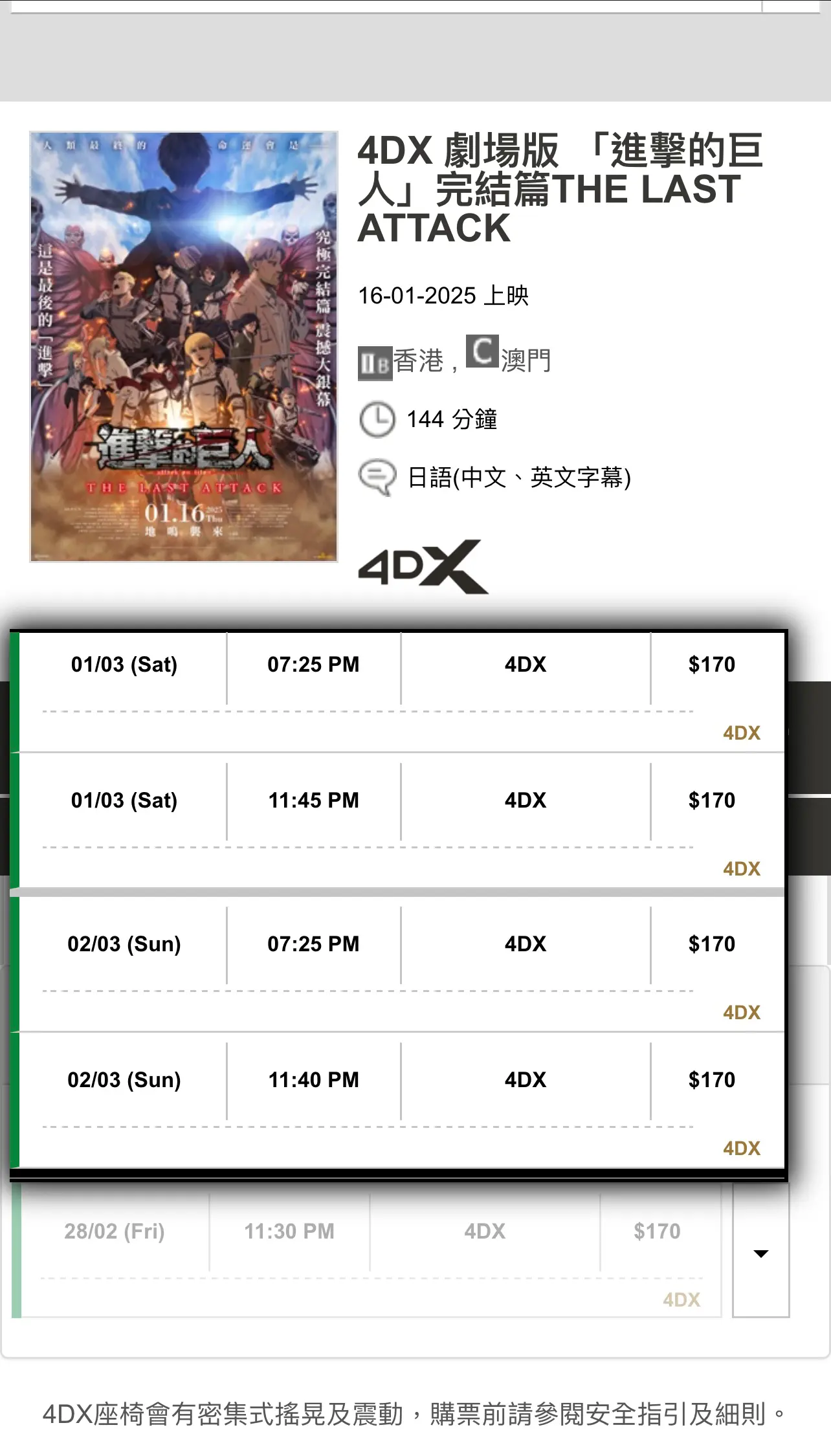Click the gold 4DX tag in first showtime
Screen dimensions: 831x1456
pyautogui.click(x=742, y=733)
